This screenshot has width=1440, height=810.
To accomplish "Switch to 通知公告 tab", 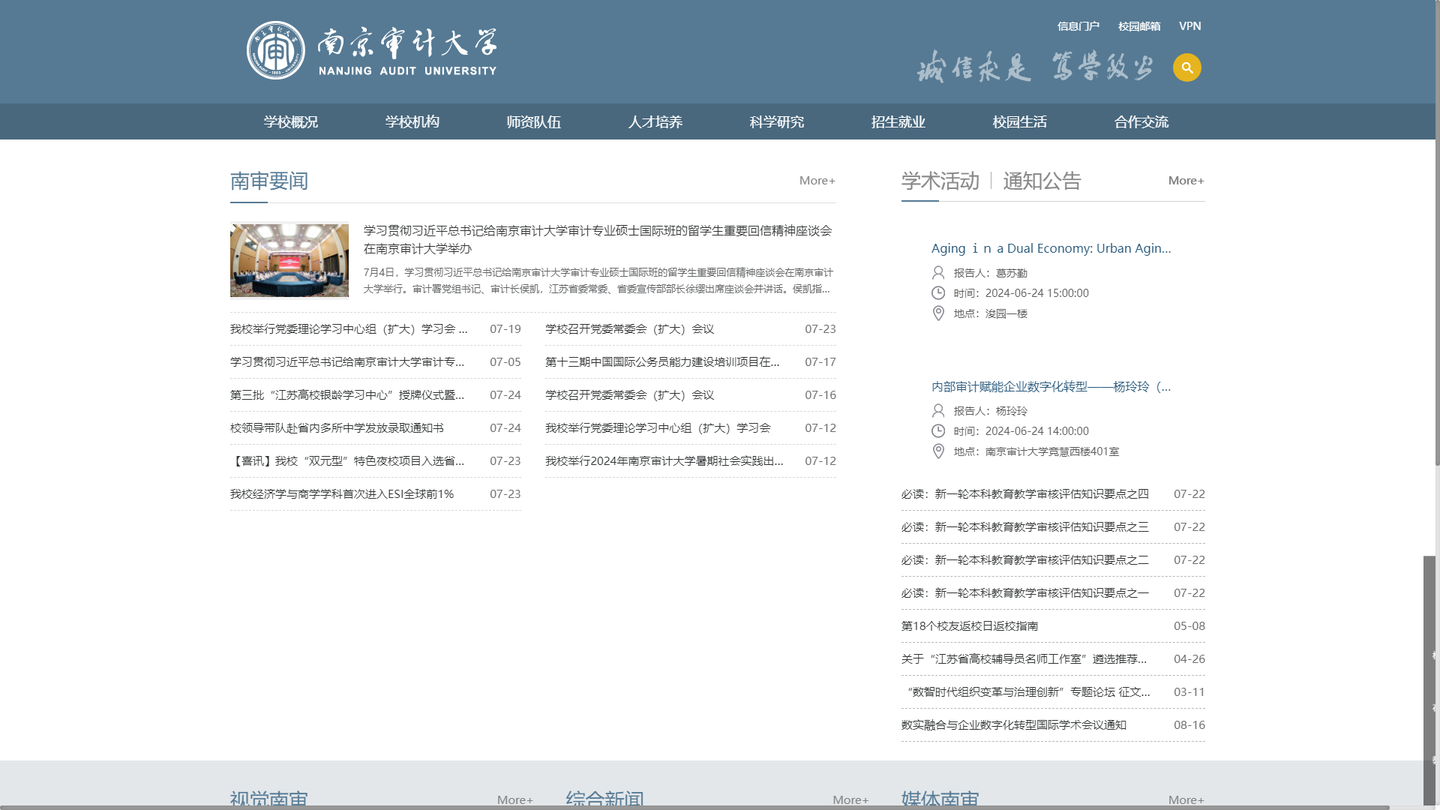I will coord(1042,181).
